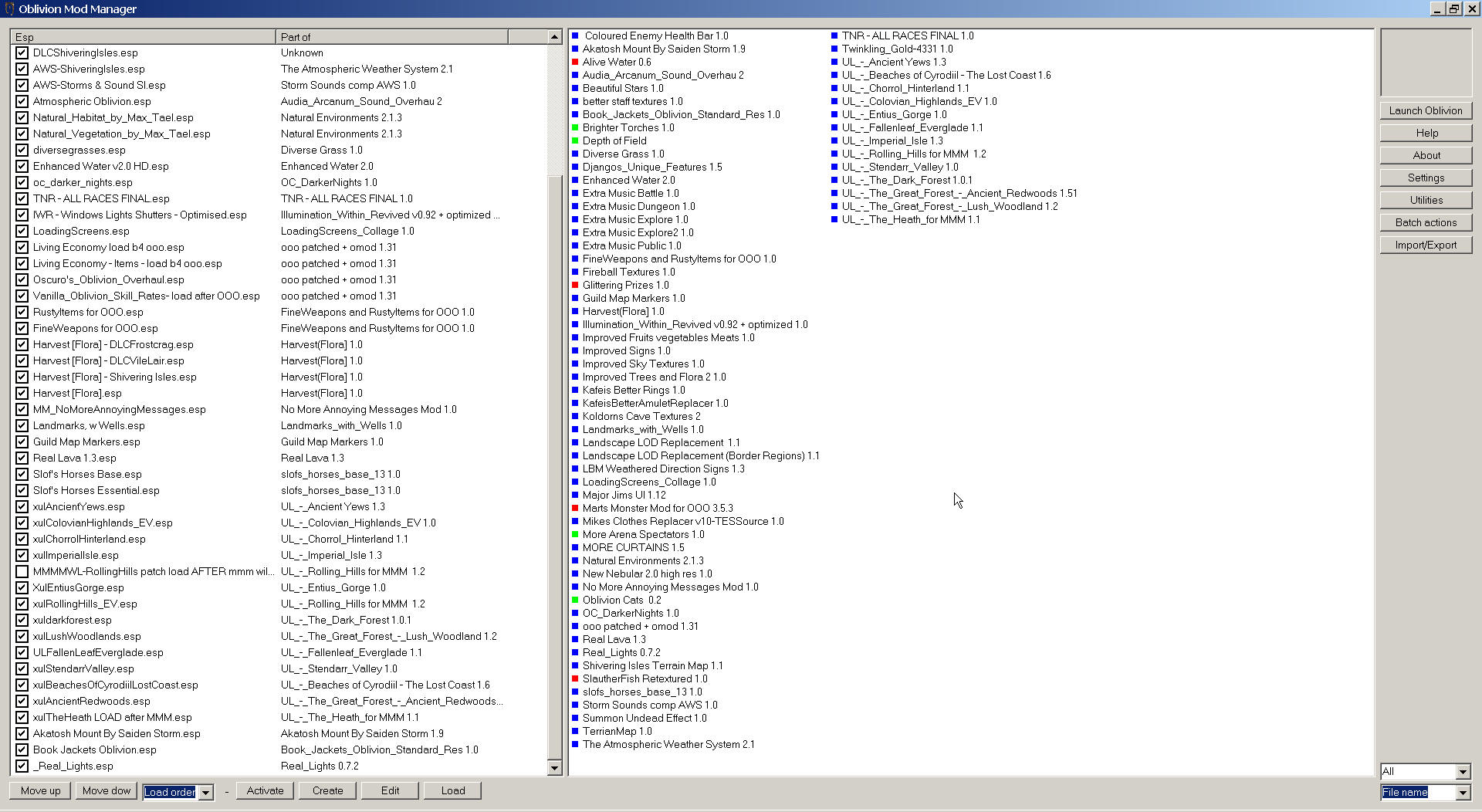Click the blue square for Twinkling_Gold-4331 1.0

click(834, 49)
